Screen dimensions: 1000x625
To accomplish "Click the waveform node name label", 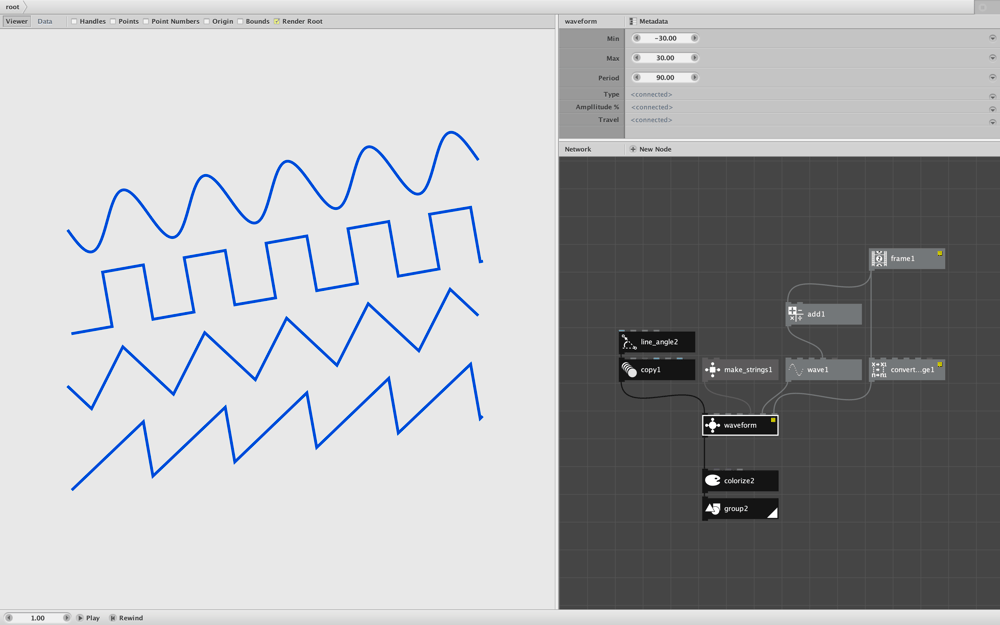I will tap(740, 425).
